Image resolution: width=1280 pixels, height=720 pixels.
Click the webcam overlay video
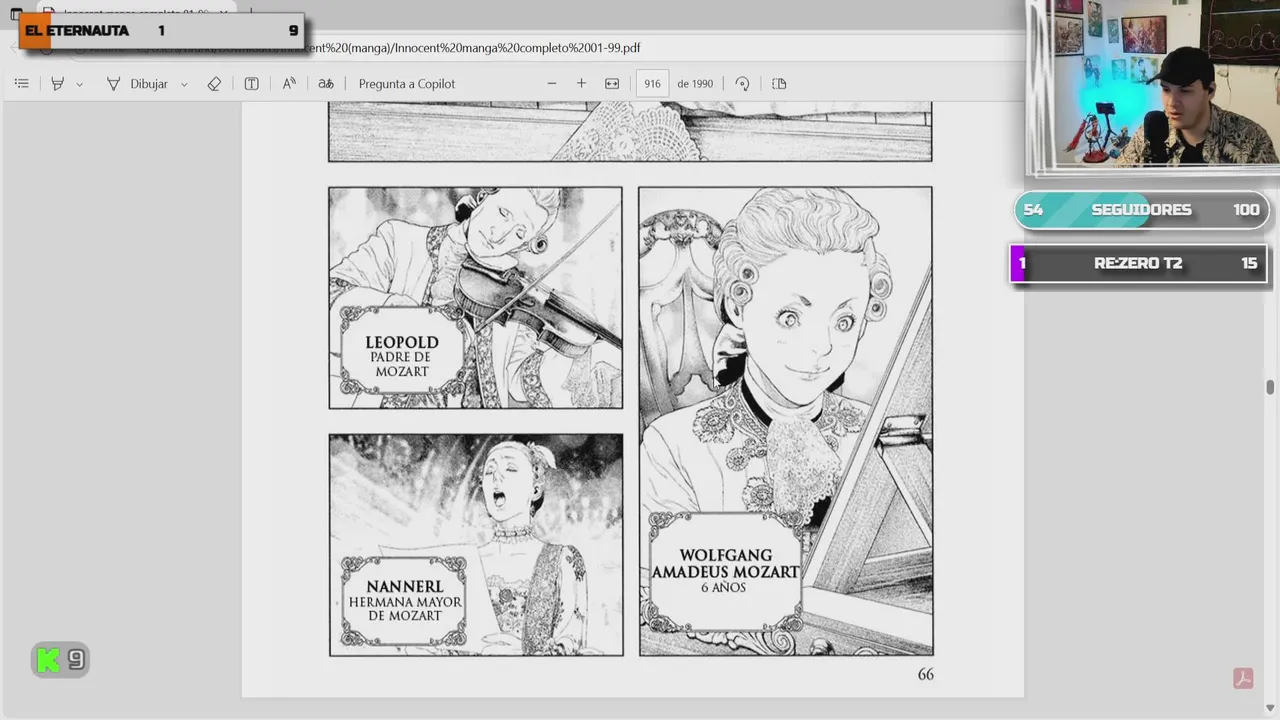1152,85
